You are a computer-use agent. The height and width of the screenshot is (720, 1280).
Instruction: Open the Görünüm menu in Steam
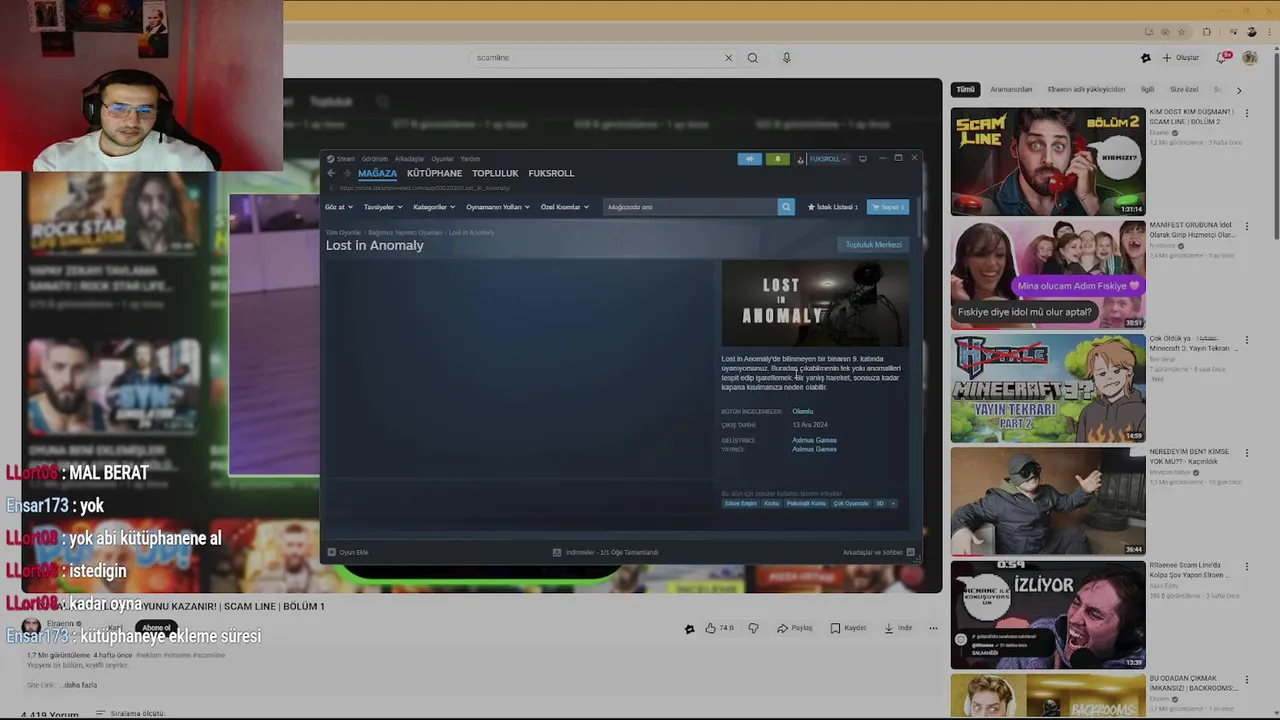click(374, 159)
